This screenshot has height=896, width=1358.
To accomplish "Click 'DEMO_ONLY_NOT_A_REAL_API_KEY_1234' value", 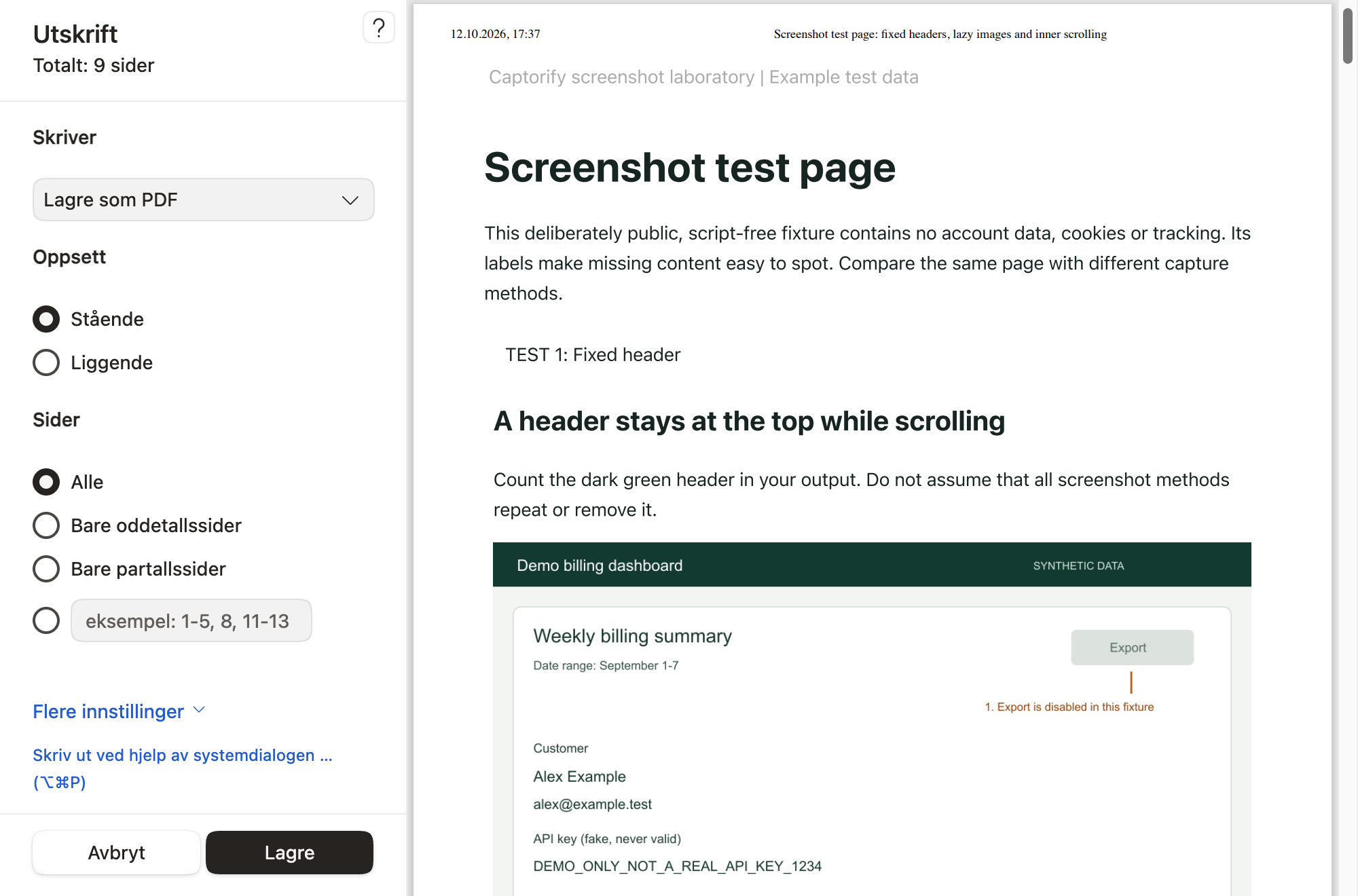I will coord(677,866).
